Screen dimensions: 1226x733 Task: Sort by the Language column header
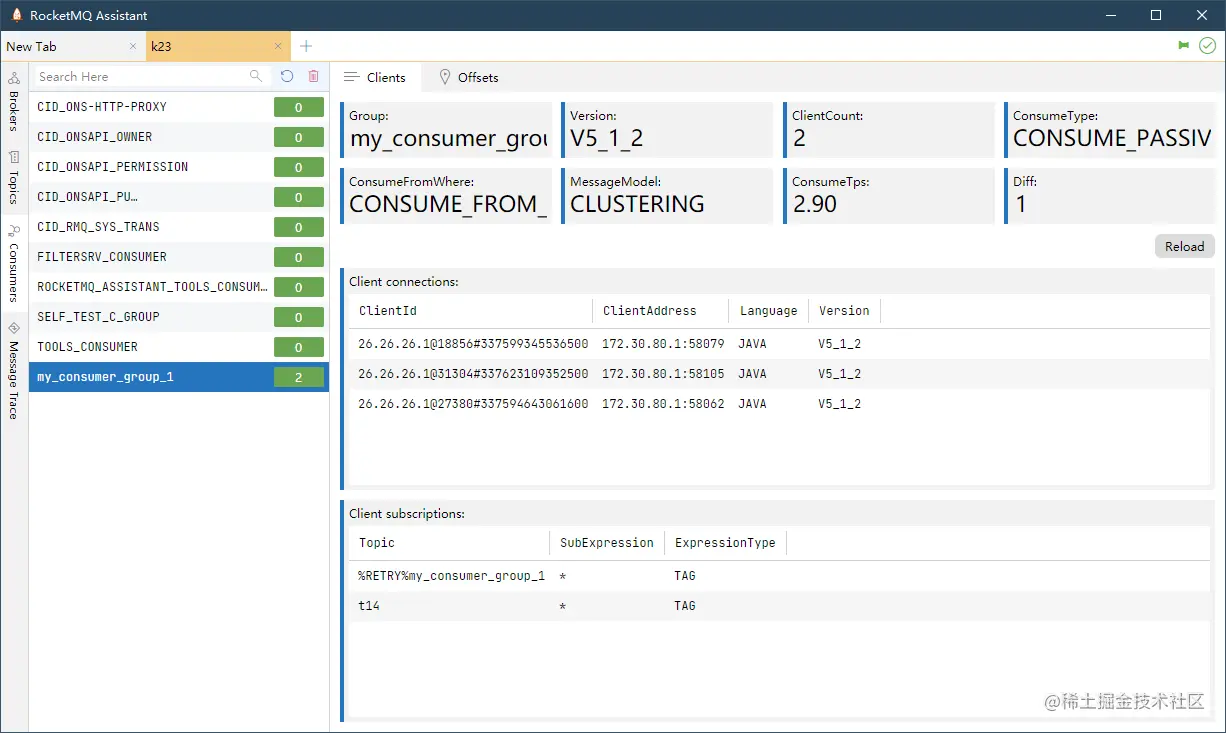(x=768, y=311)
